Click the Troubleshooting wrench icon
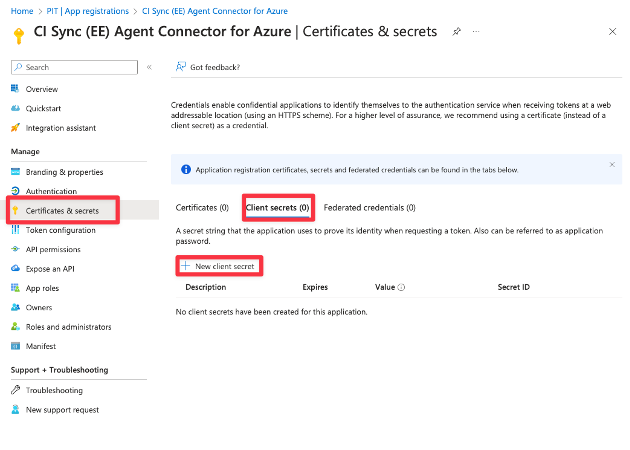 tap(15, 390)
